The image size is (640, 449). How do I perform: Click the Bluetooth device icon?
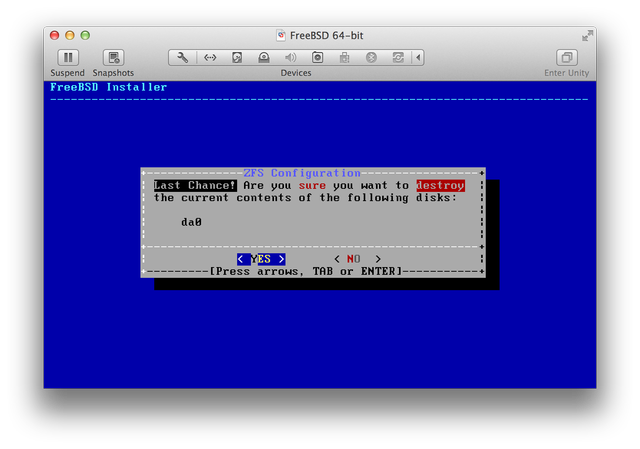pos(371,58)
